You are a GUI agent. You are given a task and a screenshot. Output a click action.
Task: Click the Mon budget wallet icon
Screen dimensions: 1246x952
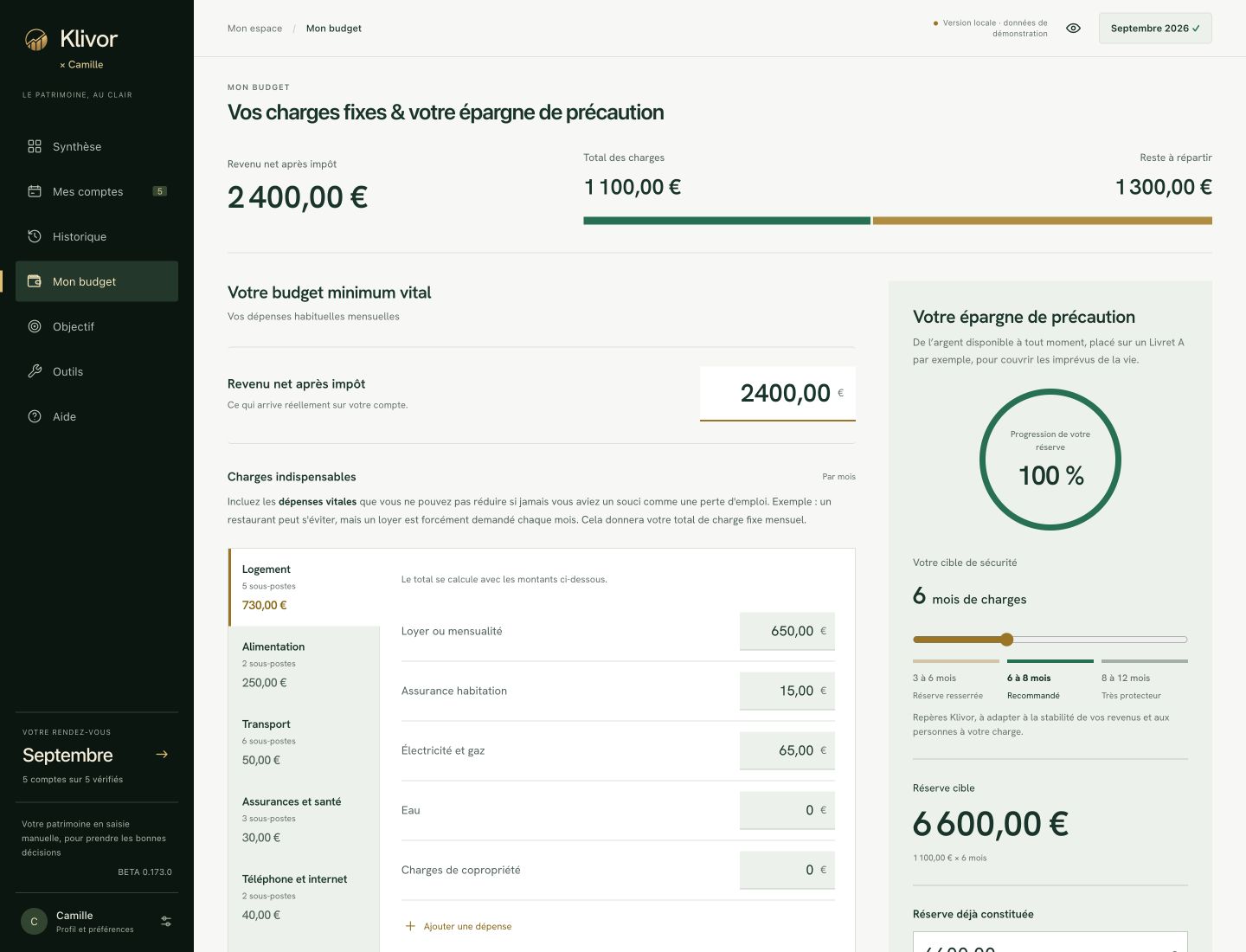click(x=35, y=281)
